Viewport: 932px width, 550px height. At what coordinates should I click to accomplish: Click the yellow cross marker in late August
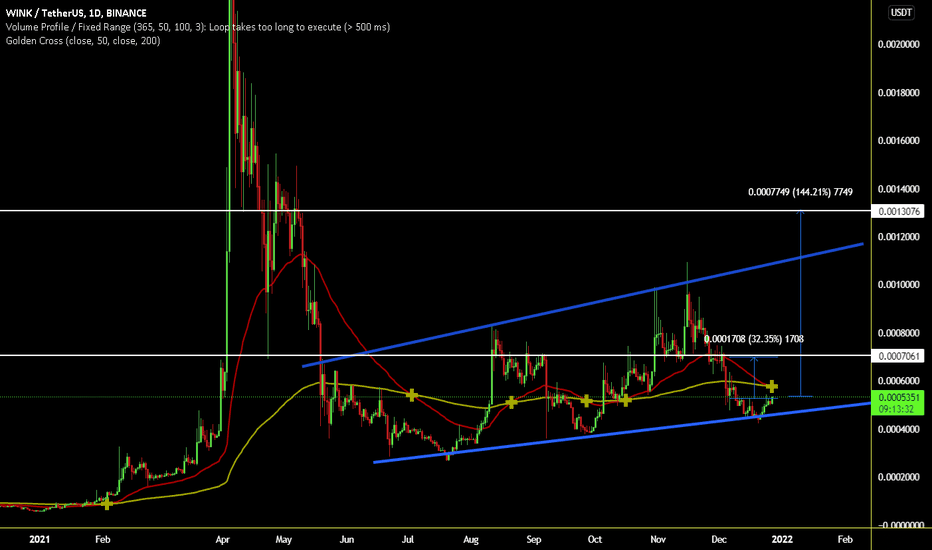pyautogui.click(x=511, y=403)
